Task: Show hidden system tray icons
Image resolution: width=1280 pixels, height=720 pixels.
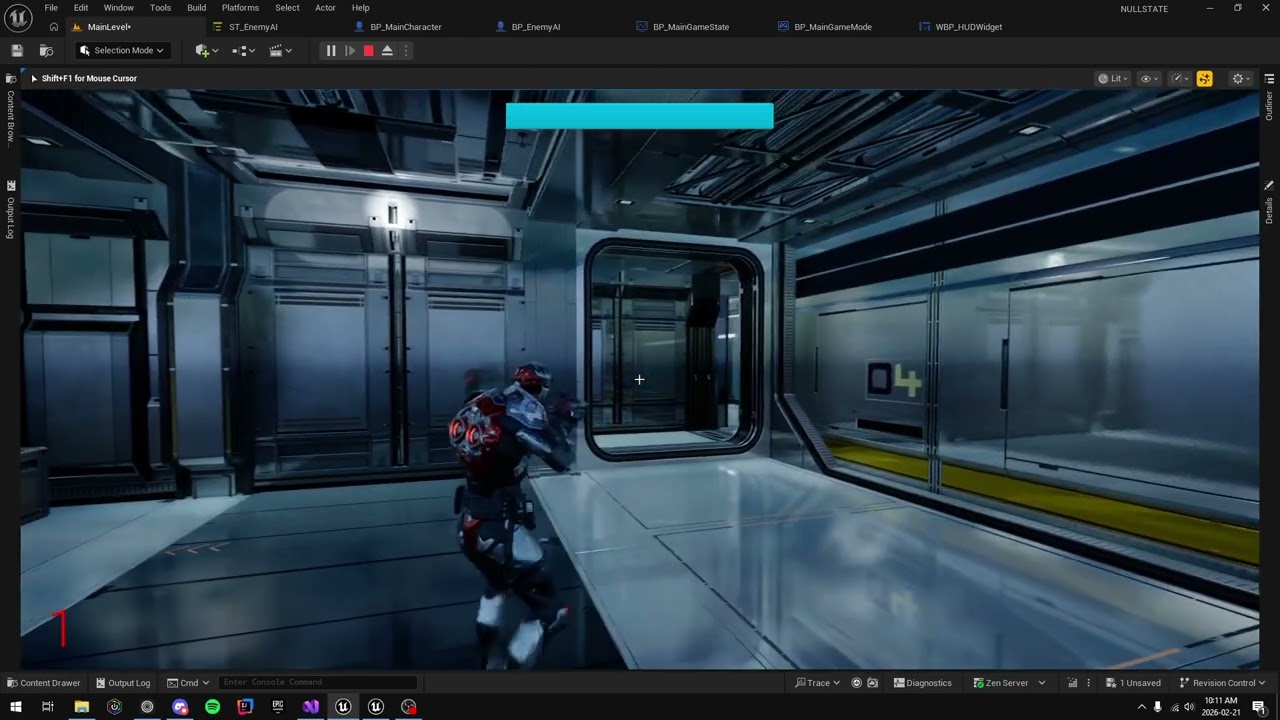Action: pos(1142,707)
